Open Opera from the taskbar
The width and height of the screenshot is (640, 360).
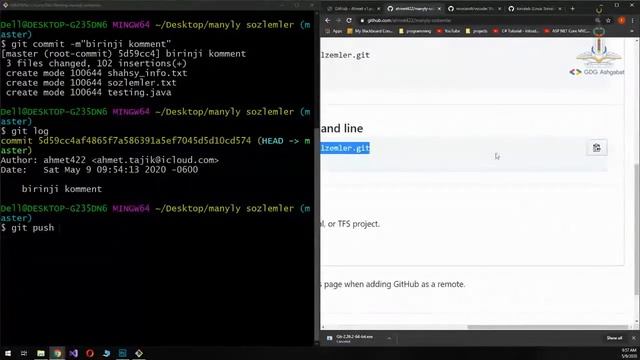click(x=90, y=353)
